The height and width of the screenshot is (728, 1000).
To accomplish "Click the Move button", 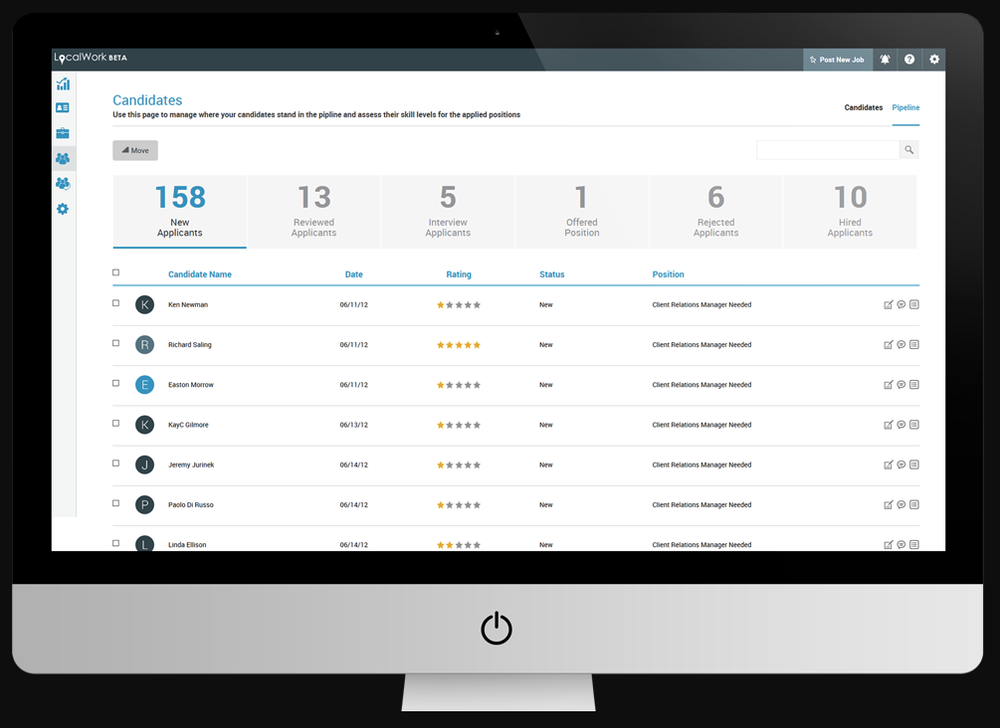I will (x=135, y=150).
